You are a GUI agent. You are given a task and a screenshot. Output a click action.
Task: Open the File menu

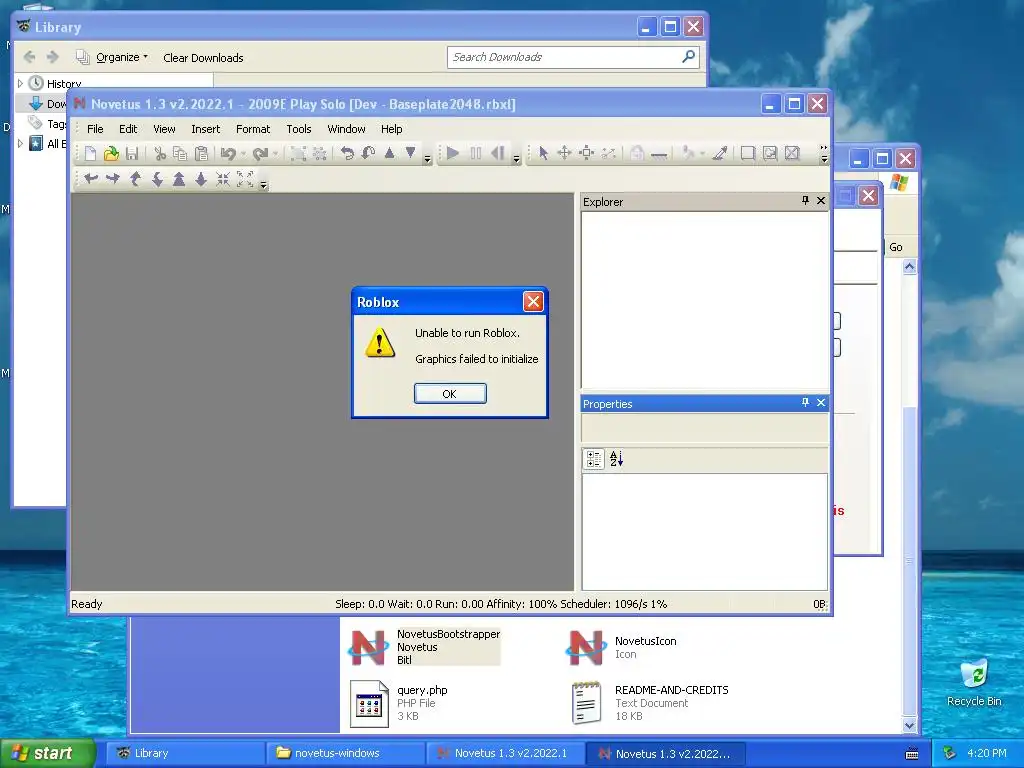[95, 129]
